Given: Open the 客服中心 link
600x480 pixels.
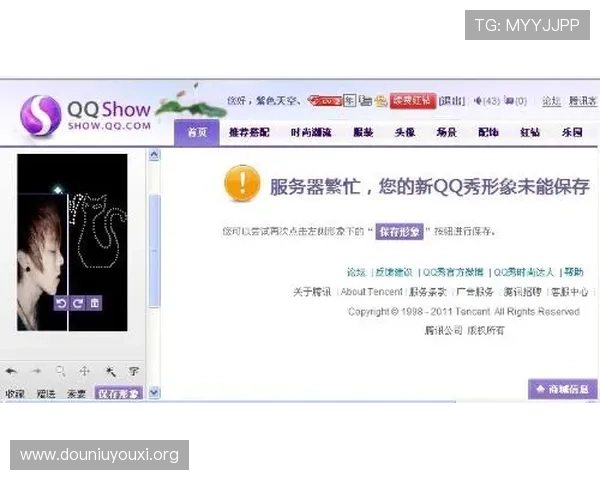Looking at the screenshot, I should 569,292.
